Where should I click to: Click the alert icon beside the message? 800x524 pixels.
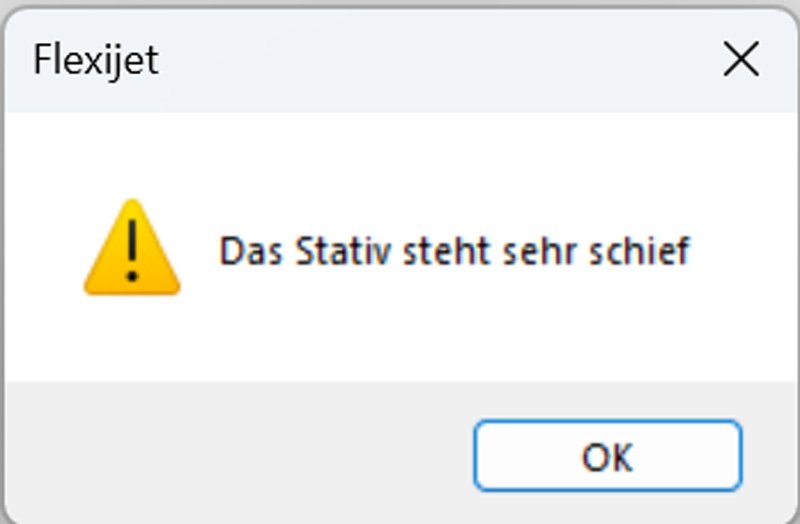(x=132, y=247)
